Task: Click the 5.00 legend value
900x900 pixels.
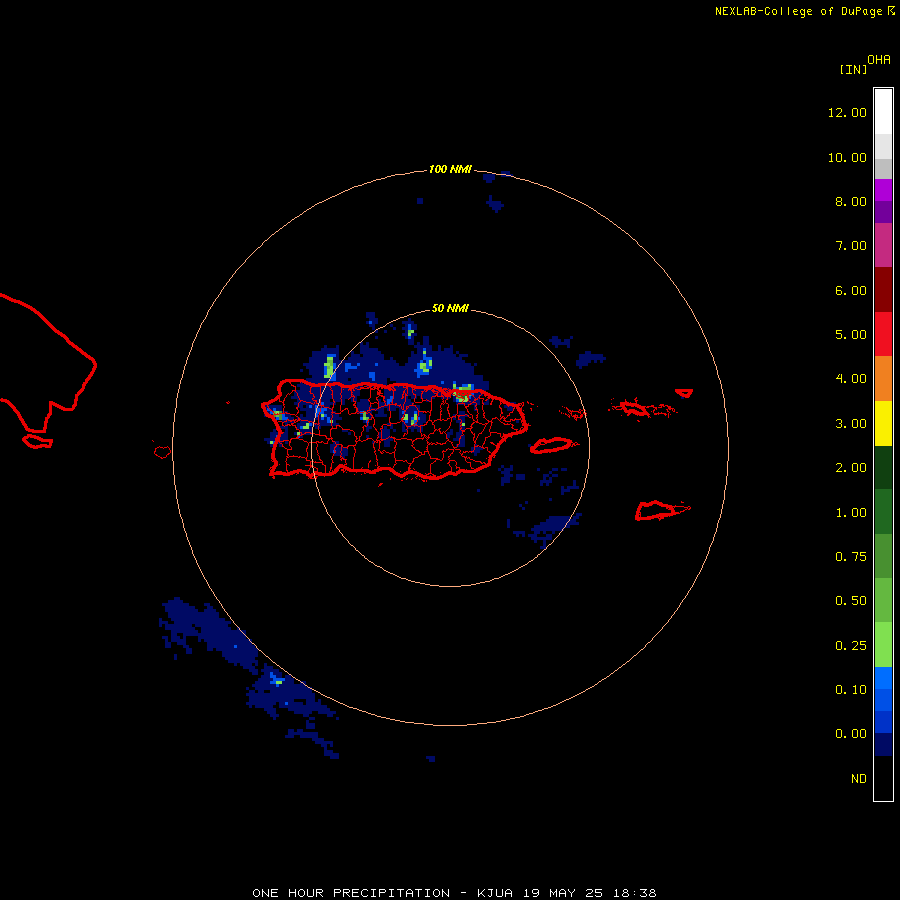Action: click(x=851, y=335)
